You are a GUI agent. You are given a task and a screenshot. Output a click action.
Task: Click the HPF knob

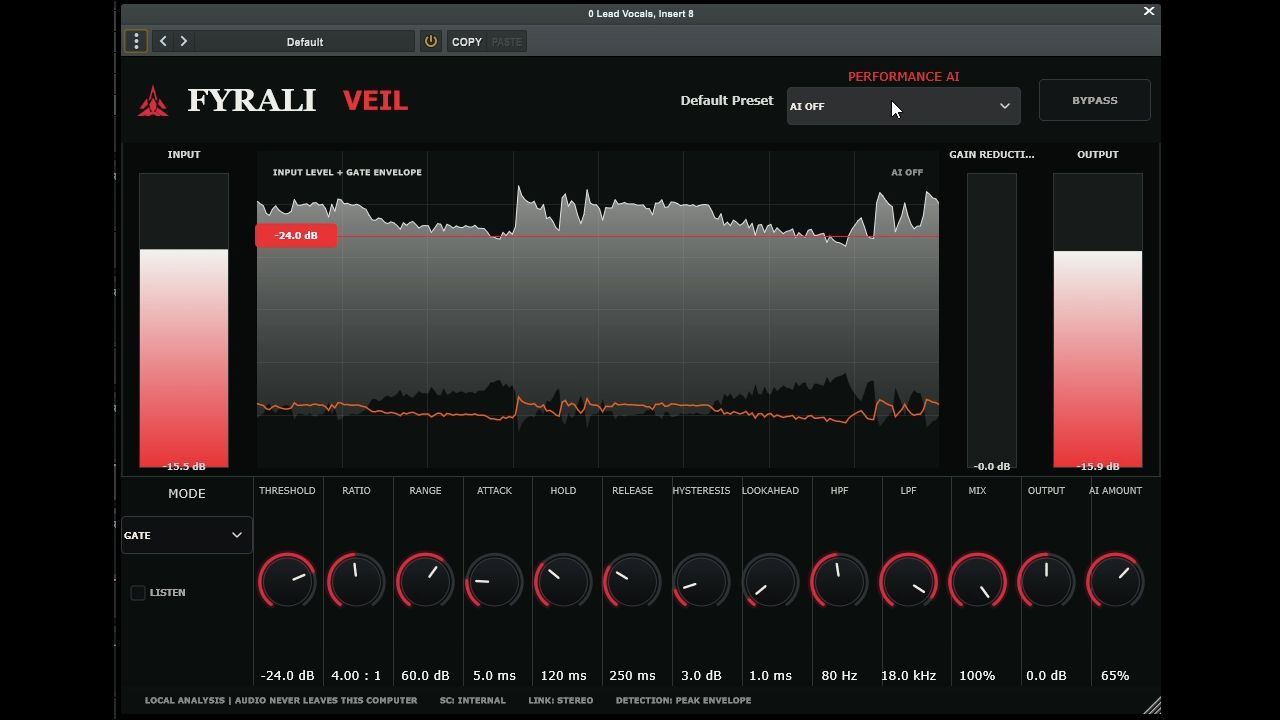pos(839,581)
